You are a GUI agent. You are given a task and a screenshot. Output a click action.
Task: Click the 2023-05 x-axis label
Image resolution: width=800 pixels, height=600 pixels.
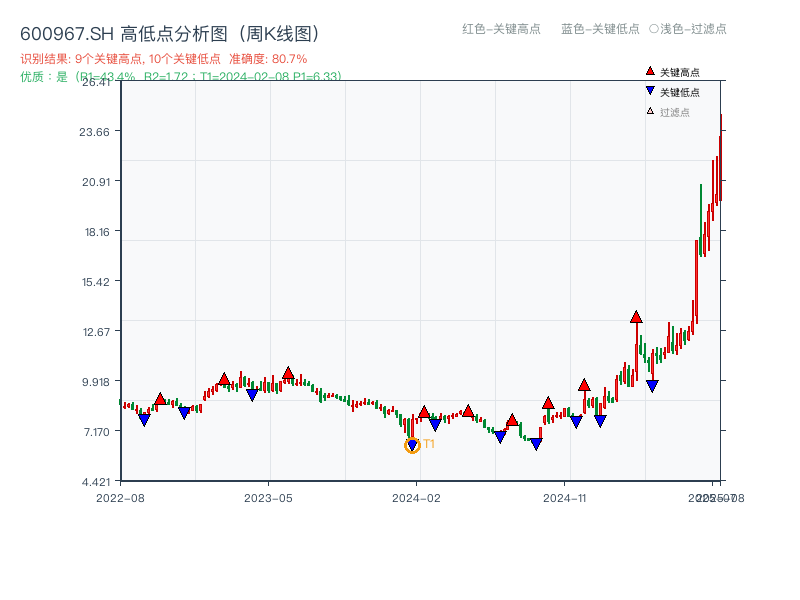(268, 498)
